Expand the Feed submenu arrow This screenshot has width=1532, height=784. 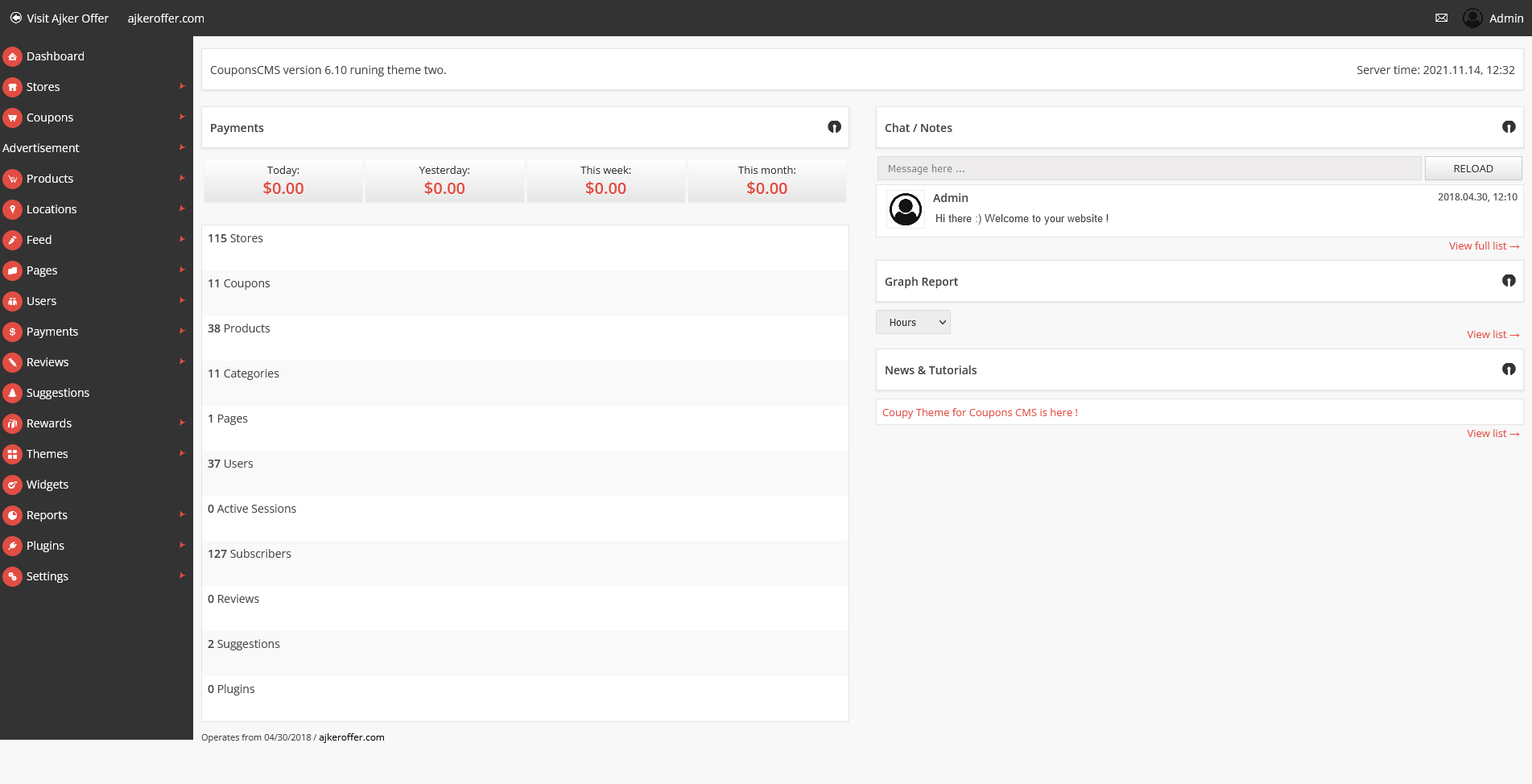coord(182,239)
